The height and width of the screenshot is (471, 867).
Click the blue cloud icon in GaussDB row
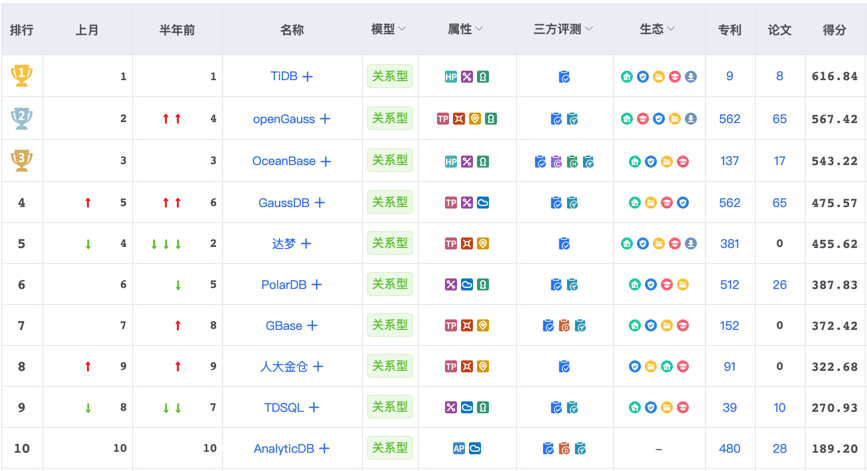click(483, 203)
